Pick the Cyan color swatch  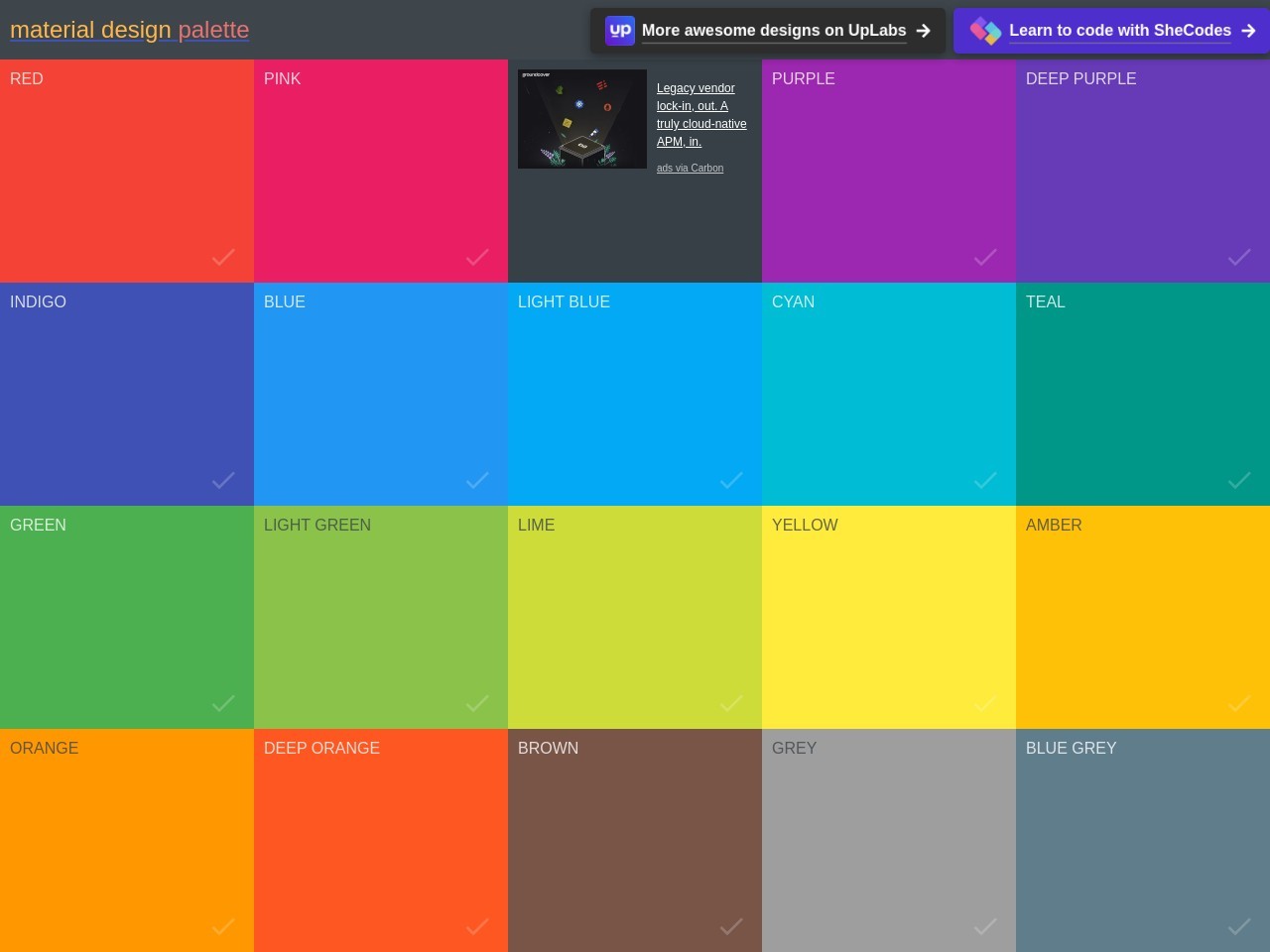888,394
